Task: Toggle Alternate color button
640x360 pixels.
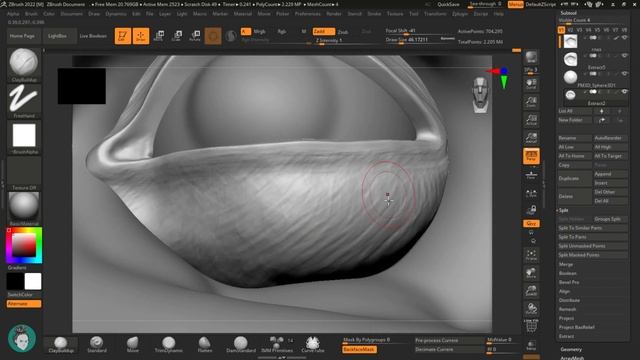Action: pyautogui.click(x=24, y=304)
